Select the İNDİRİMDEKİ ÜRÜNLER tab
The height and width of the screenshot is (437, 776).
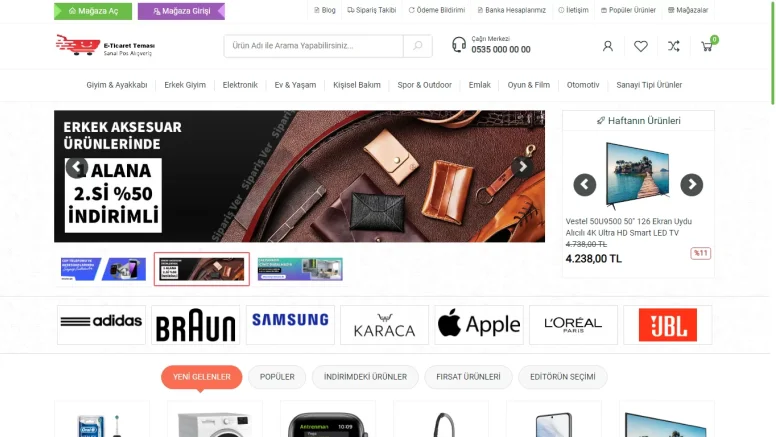pyautogui.click(x=365, y=377)
